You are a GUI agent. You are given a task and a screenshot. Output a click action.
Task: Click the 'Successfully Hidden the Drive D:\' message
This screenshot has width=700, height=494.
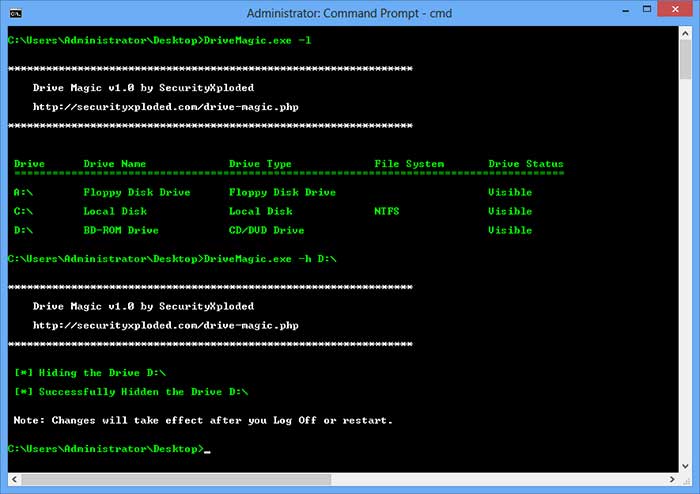pyautogui.click(x=131, y=392)
